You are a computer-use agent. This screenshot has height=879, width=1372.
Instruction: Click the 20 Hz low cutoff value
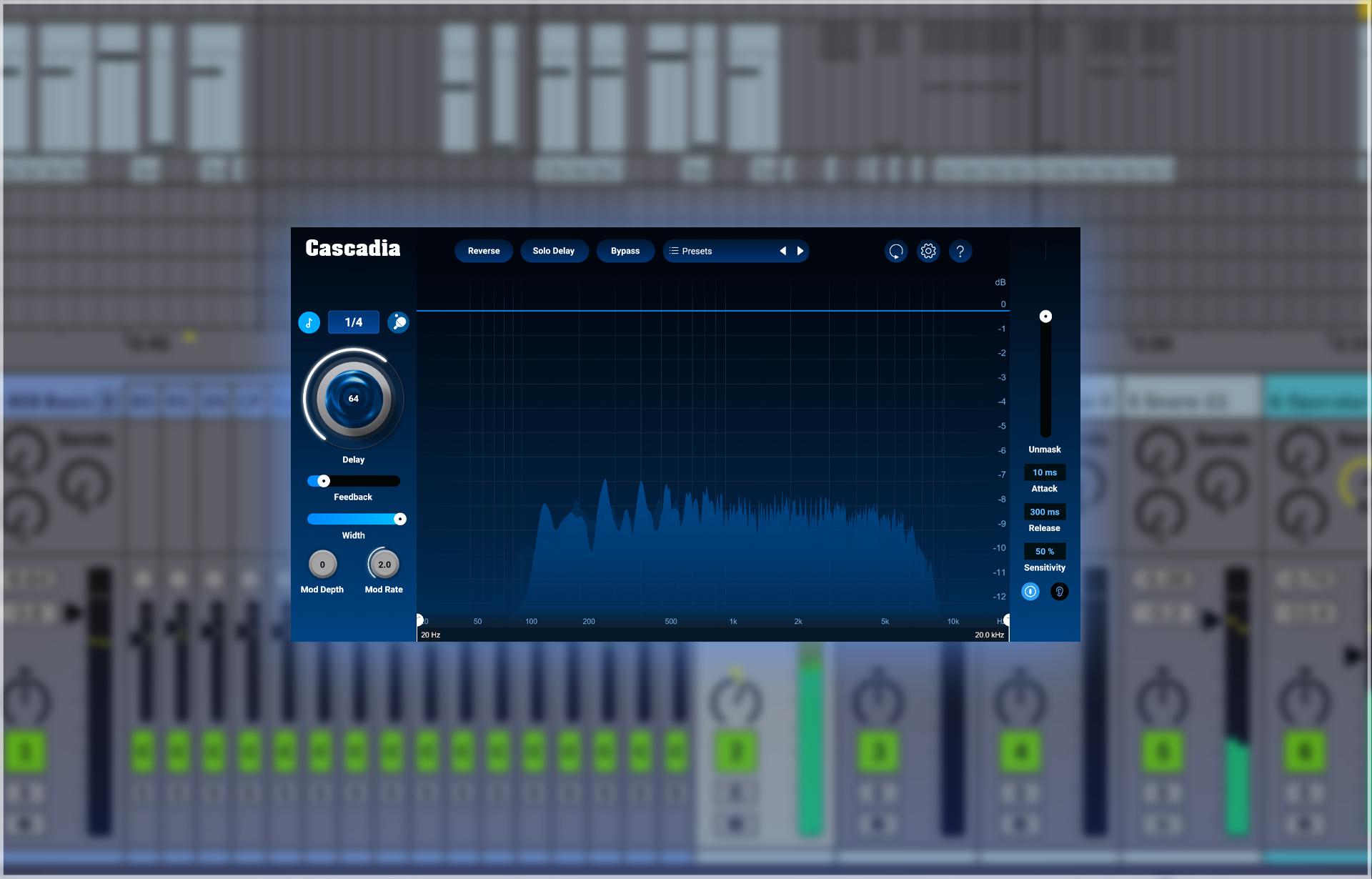(x=430, y=635)
